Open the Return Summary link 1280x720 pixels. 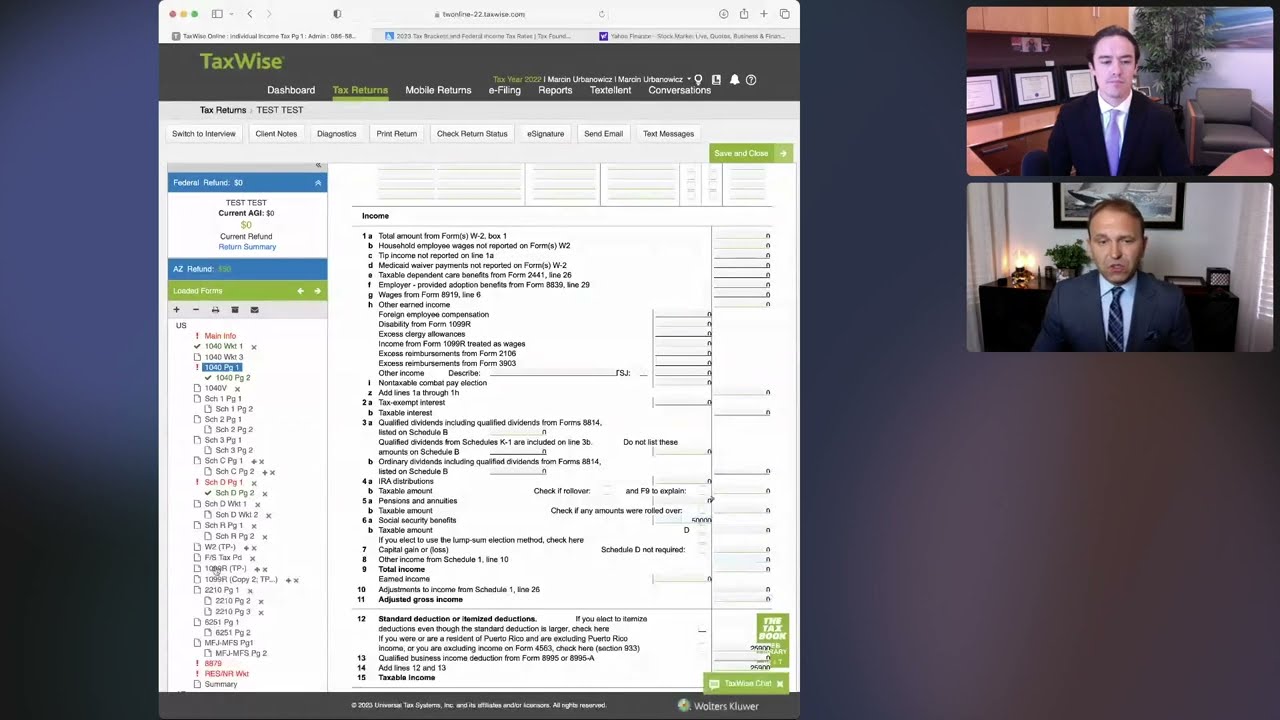click(x=247, y=247)
